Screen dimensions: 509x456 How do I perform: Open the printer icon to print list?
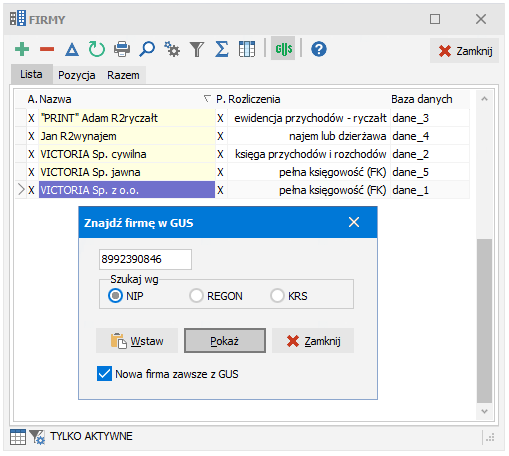pos(122,49)
